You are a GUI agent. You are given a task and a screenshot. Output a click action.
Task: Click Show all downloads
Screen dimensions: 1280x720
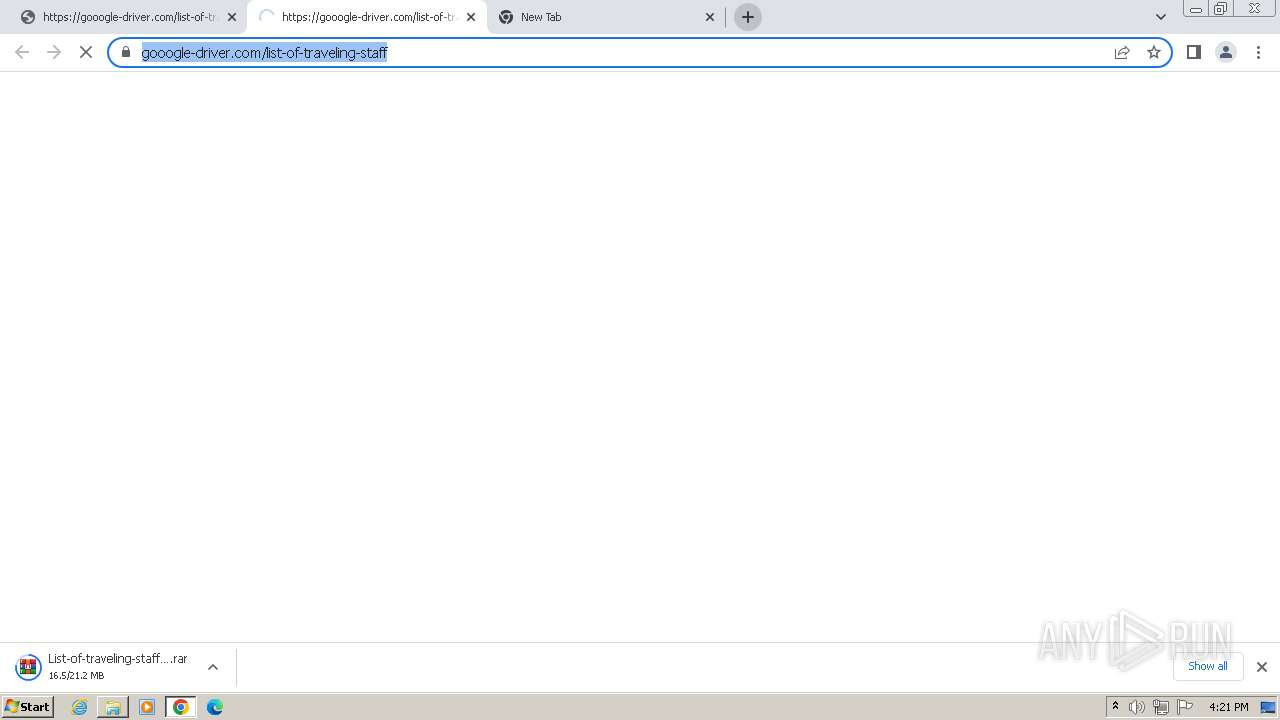coord(1208,666)
